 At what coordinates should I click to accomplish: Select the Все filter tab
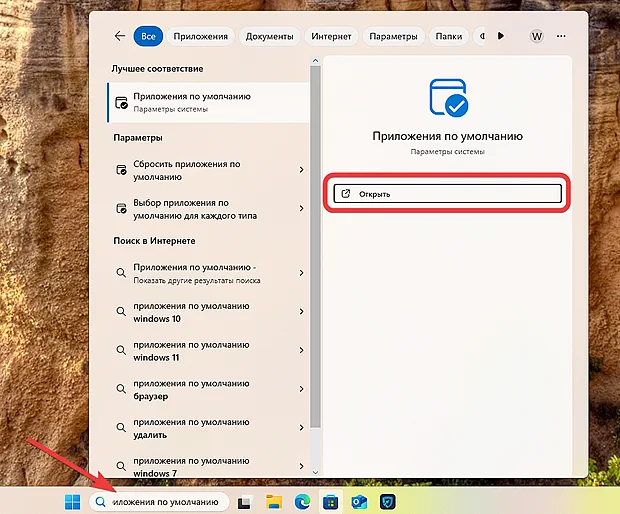click(148, 36)
